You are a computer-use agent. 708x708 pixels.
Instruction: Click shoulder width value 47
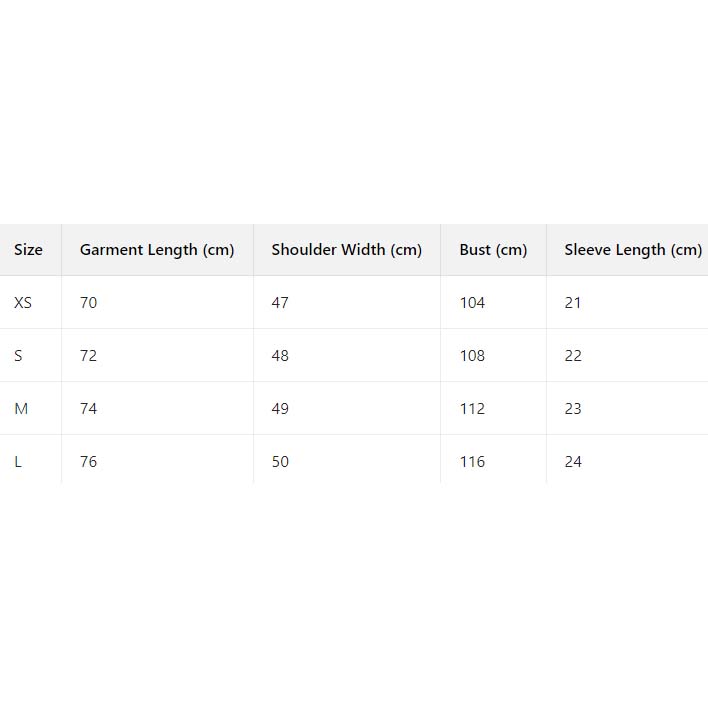point(280,303)
